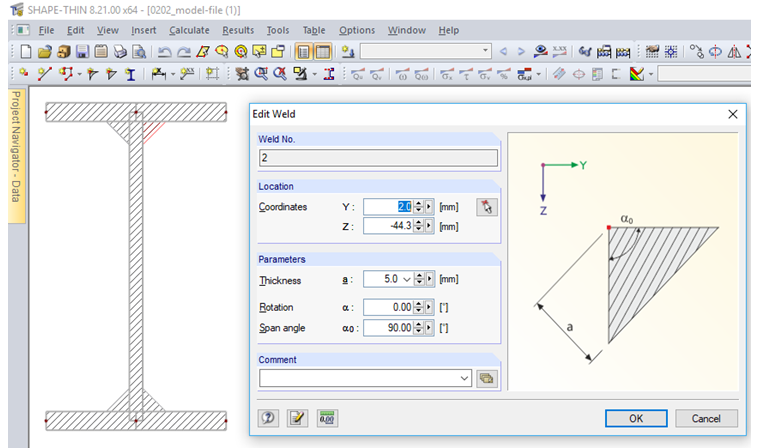Click the rotate tool icon
The width and height of the screenshot is (760, 448).
pos(715,51)
